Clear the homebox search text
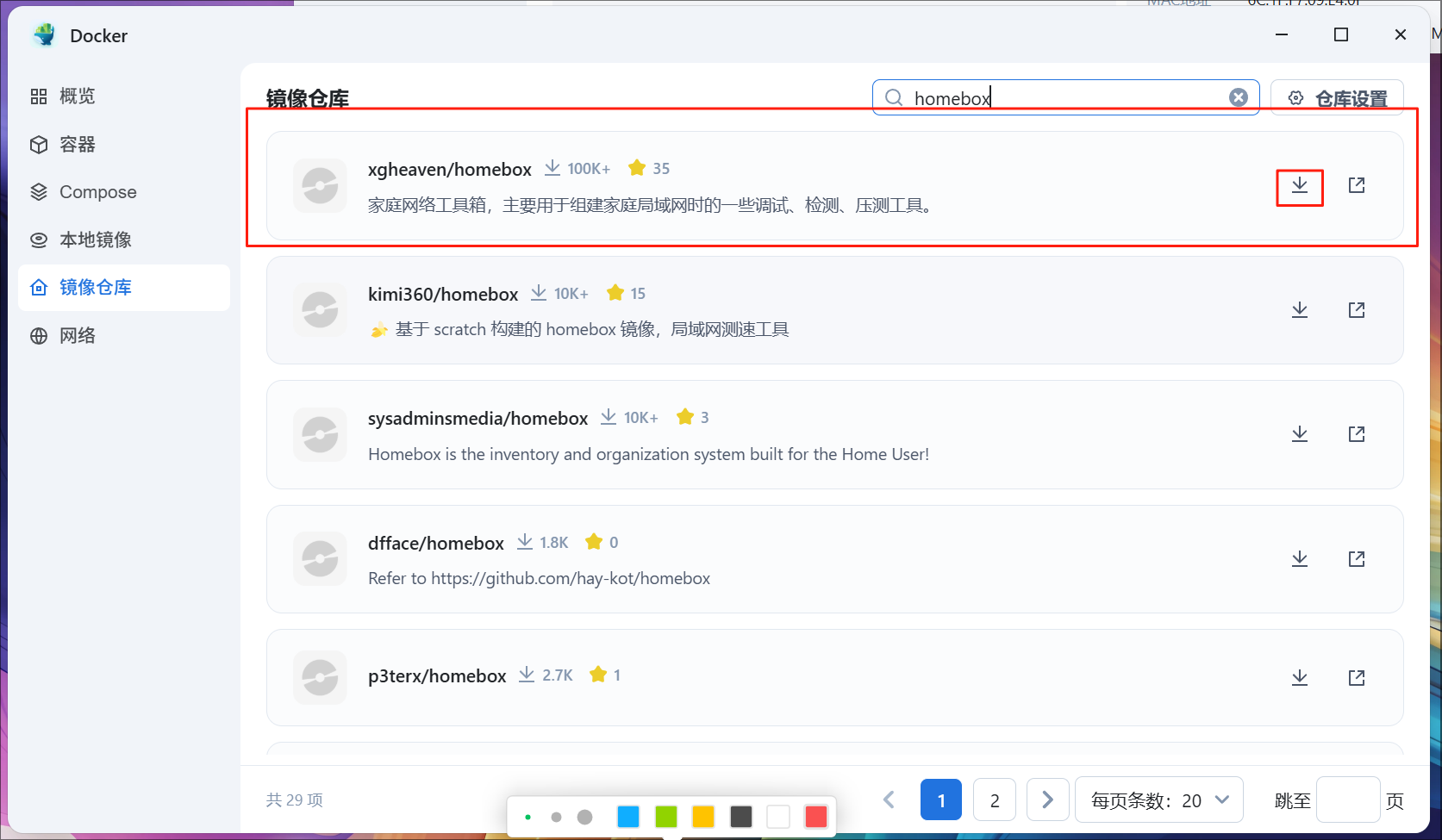The height and width of the screenshot is (840, 1442). (1239, 97)
